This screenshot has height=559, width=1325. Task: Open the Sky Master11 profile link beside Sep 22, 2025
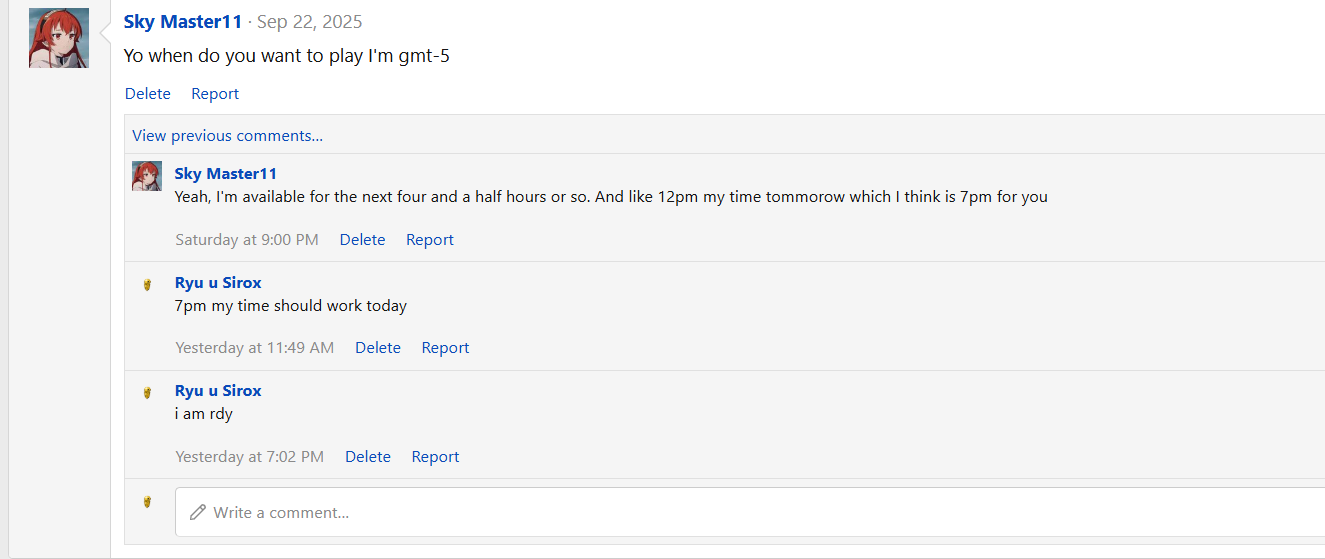click(x=183, y=22)
